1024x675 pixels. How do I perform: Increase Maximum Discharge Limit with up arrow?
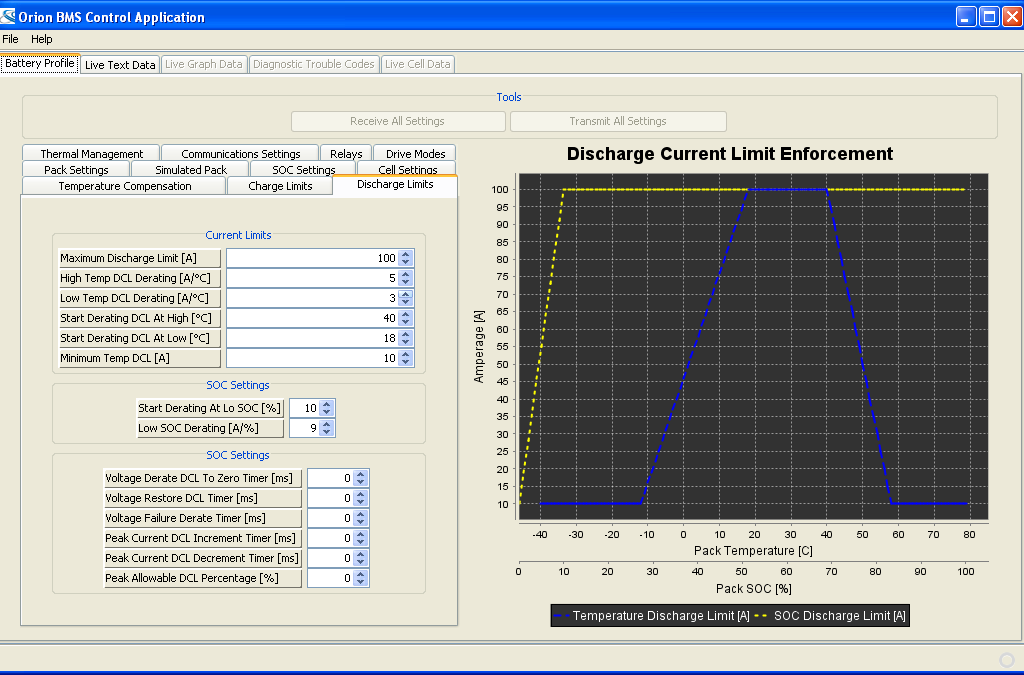406,254
